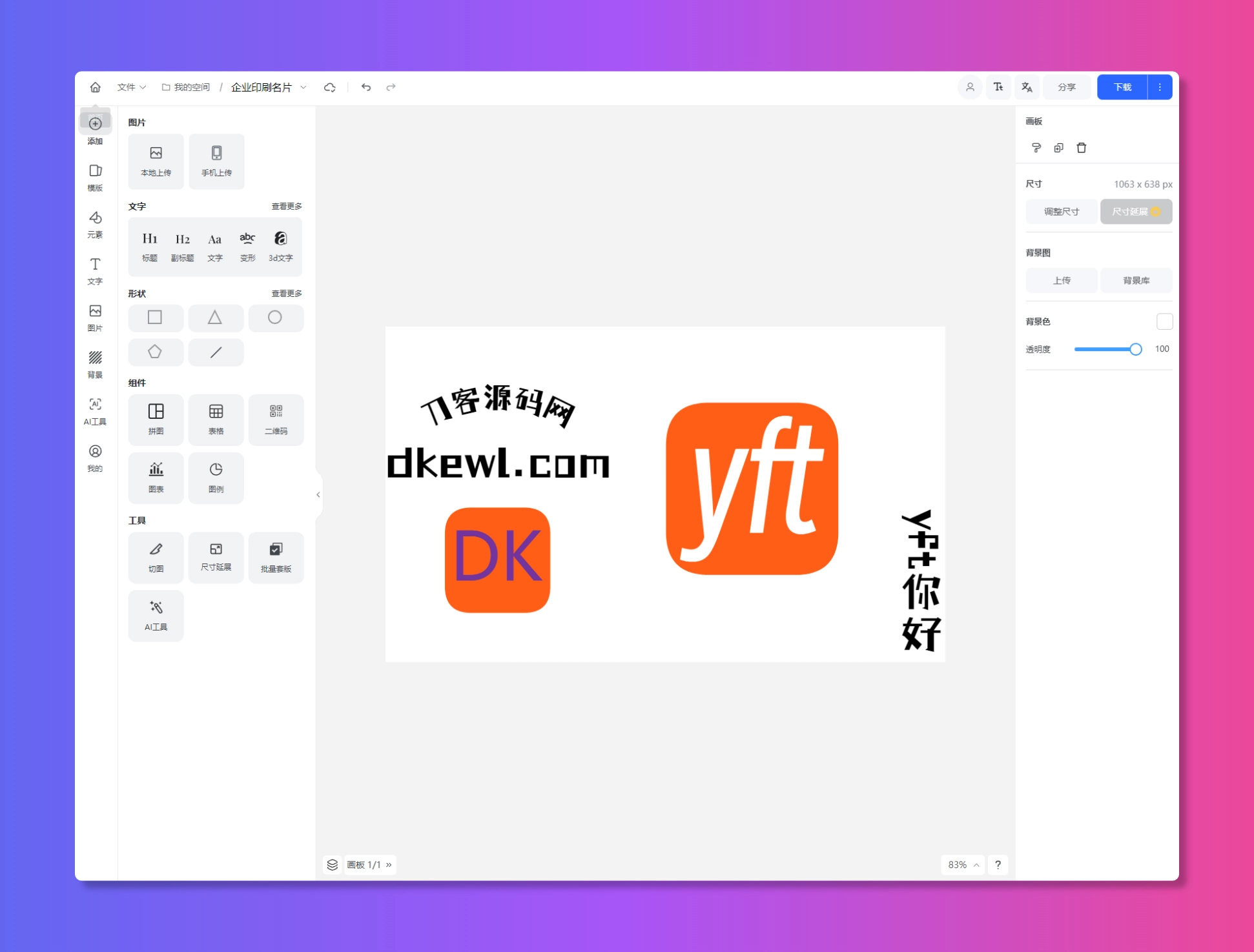This screenshot has height=952, width=1254.
Task: Click the 透明度 slider handle
Action: point(1135,349)
